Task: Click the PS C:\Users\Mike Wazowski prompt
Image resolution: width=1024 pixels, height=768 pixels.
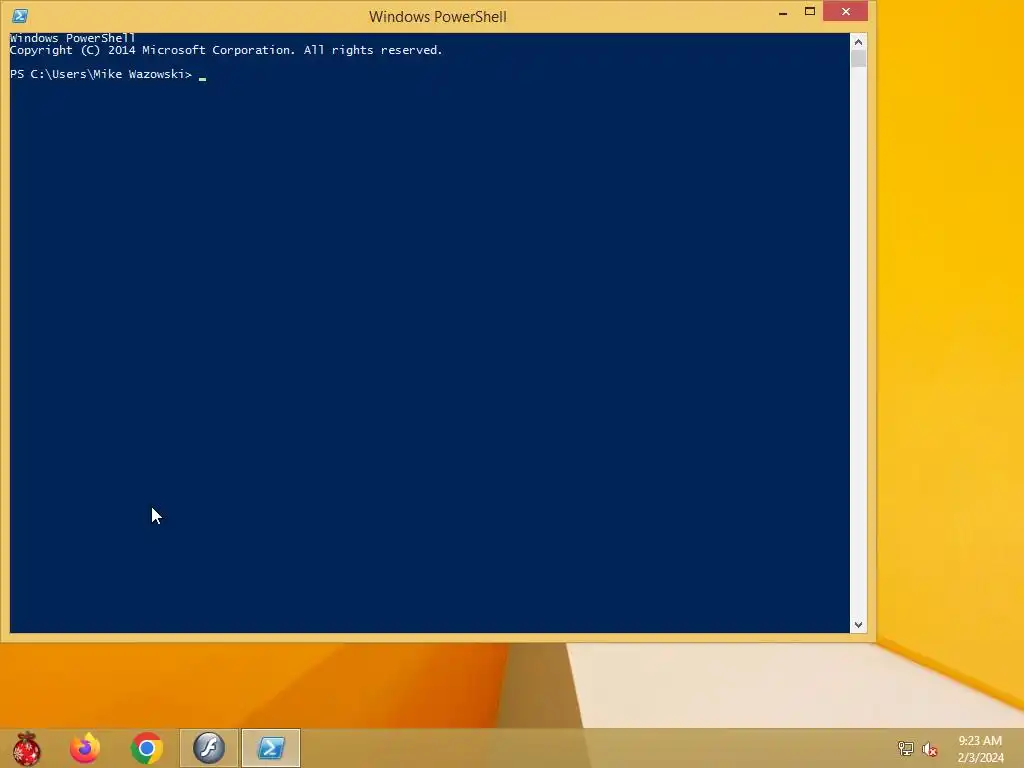Action: (x=101, y=74)
